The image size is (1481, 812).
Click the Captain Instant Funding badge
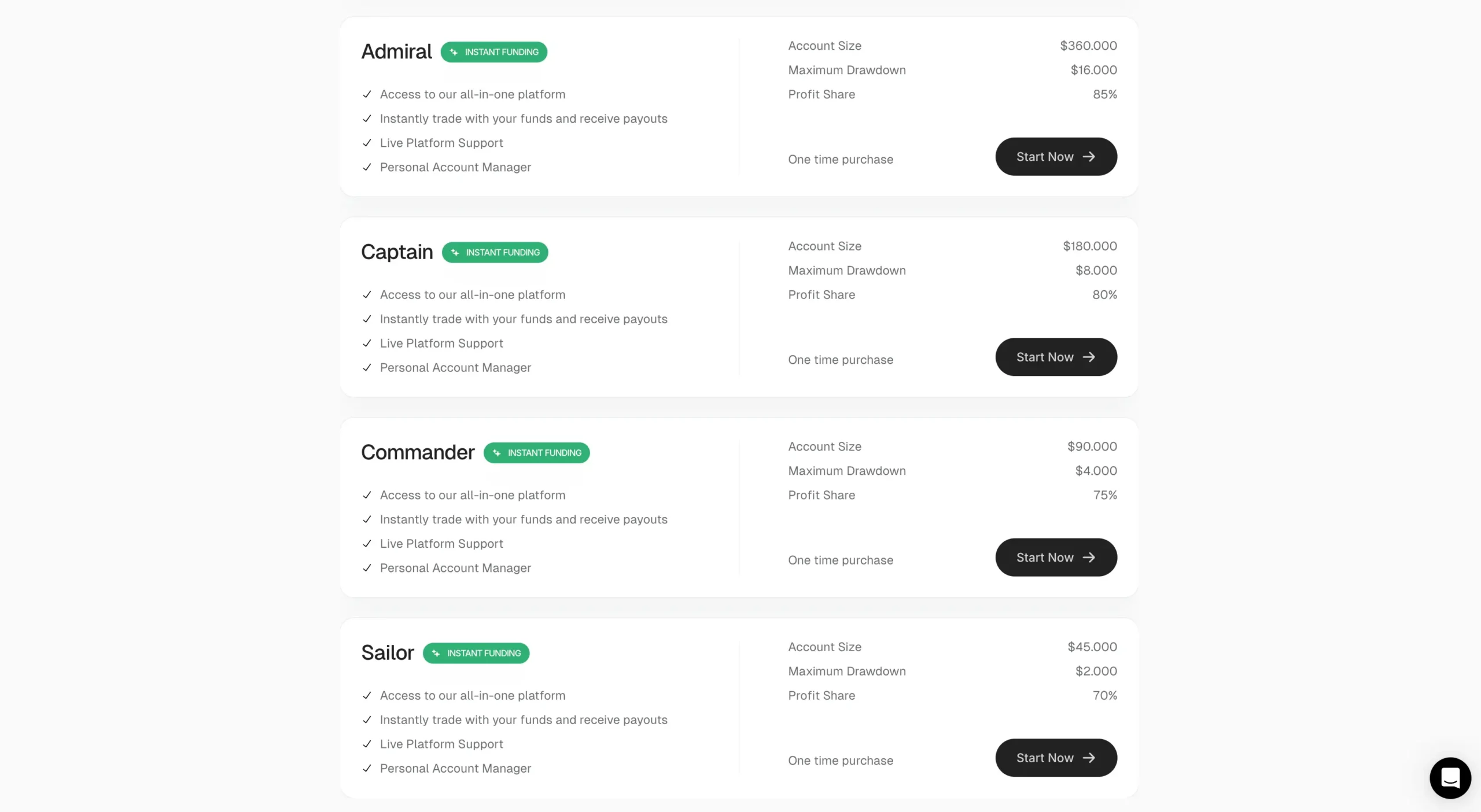(495, 253)
